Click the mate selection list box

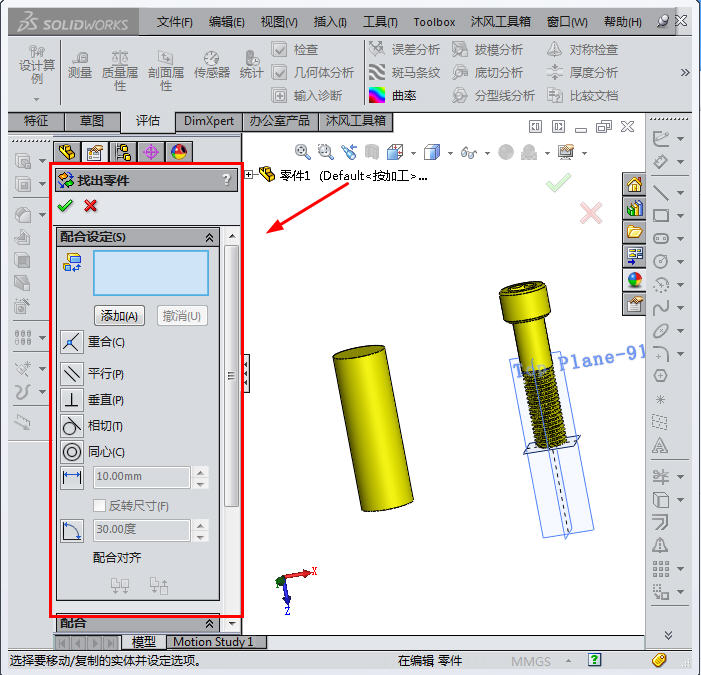pyautogui.click(x=151, y=273)
